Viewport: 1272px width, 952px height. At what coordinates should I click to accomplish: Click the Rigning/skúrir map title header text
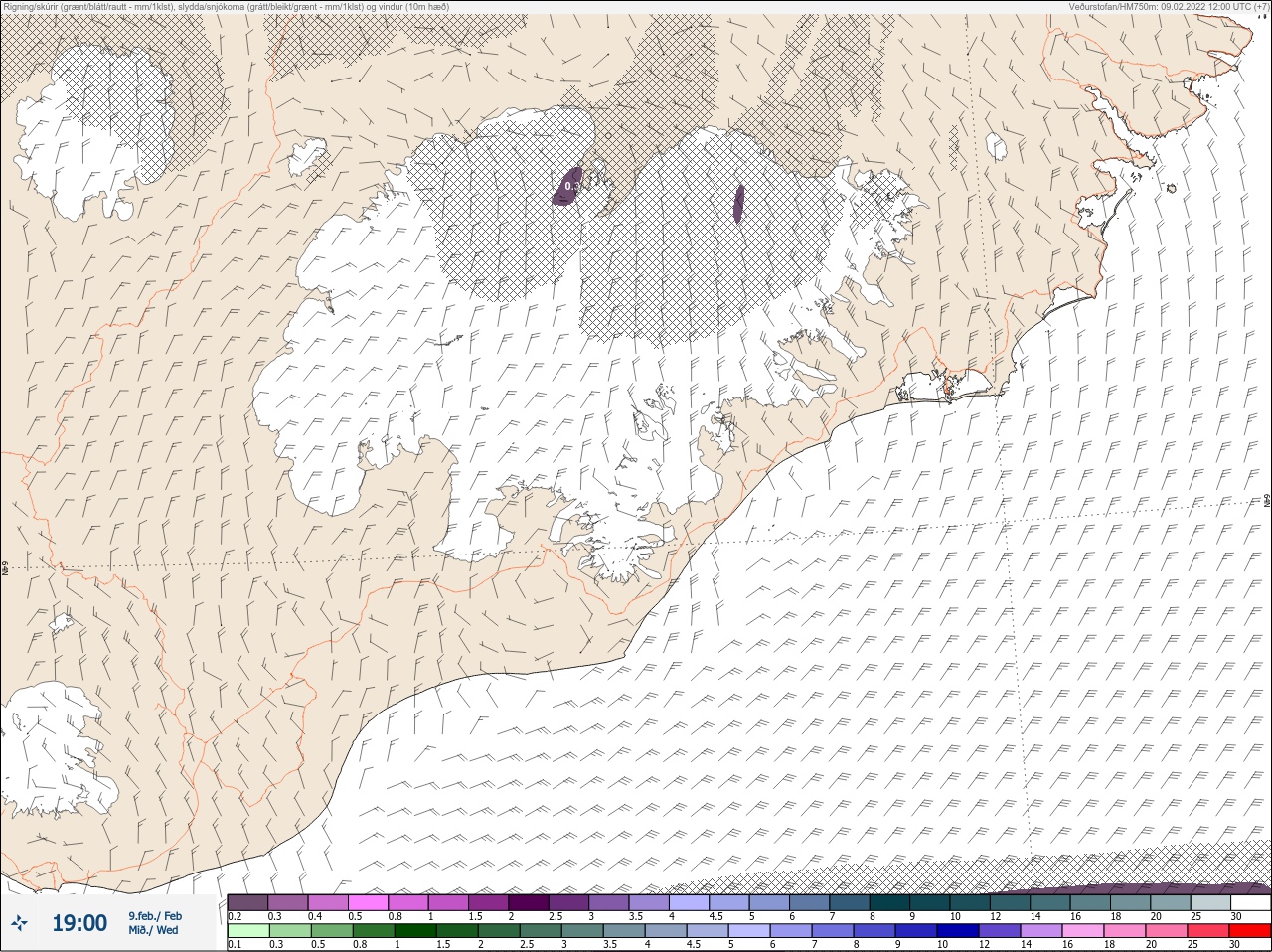tap(226, 6)
